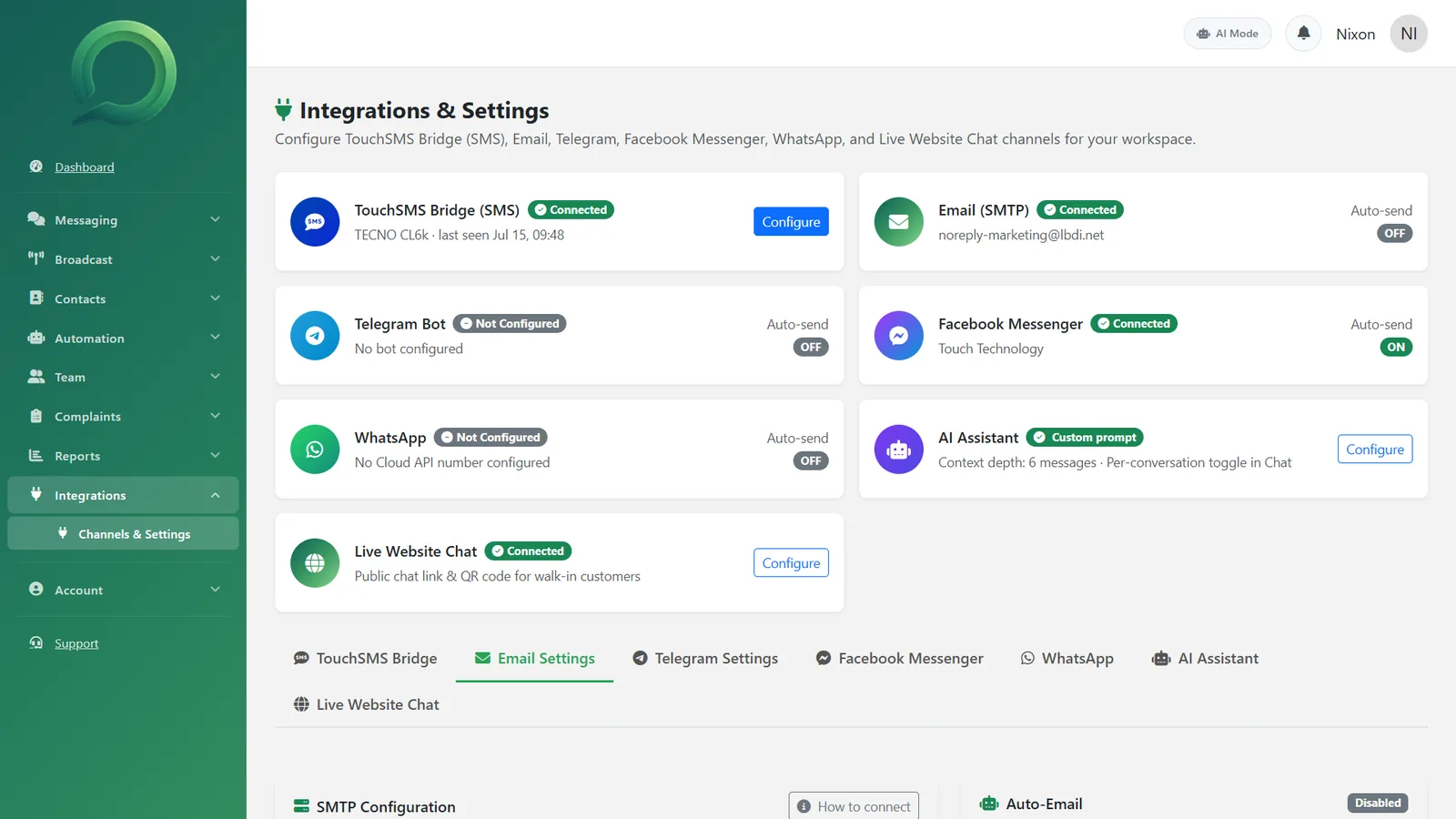The height and width of the screenshot is (819, 1456).
Task: Configure Live Website Chat
Action: tap(791, 562)
